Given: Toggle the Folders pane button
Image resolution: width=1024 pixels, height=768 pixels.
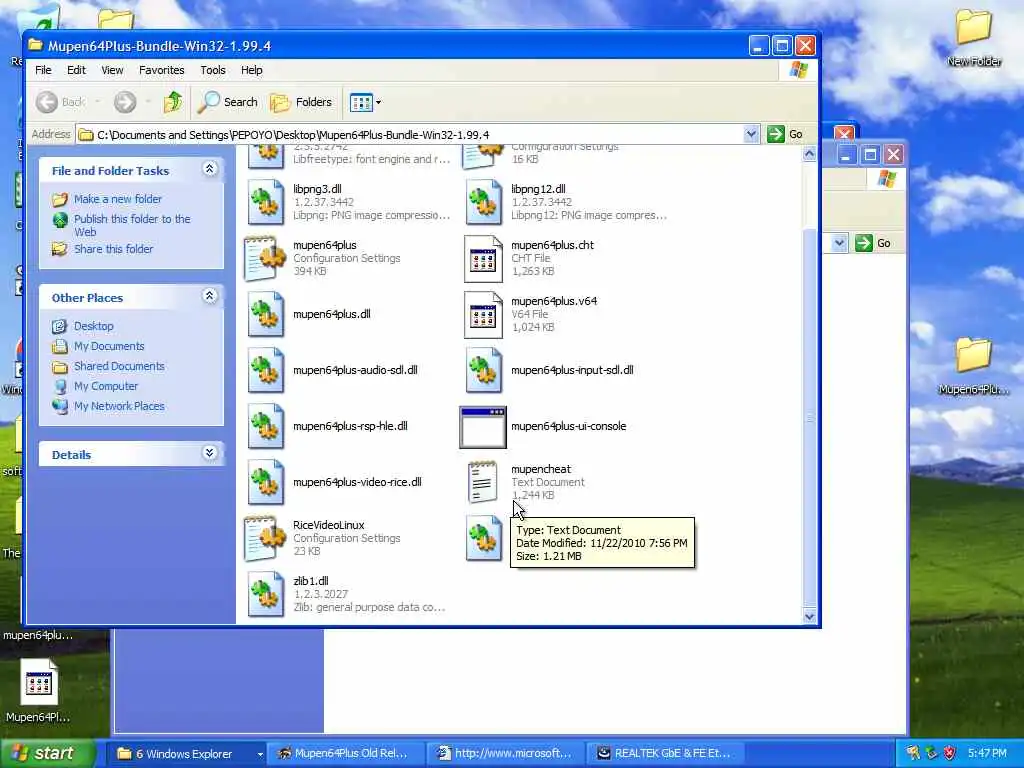Looking at the screenshot, I should (301, 102).
